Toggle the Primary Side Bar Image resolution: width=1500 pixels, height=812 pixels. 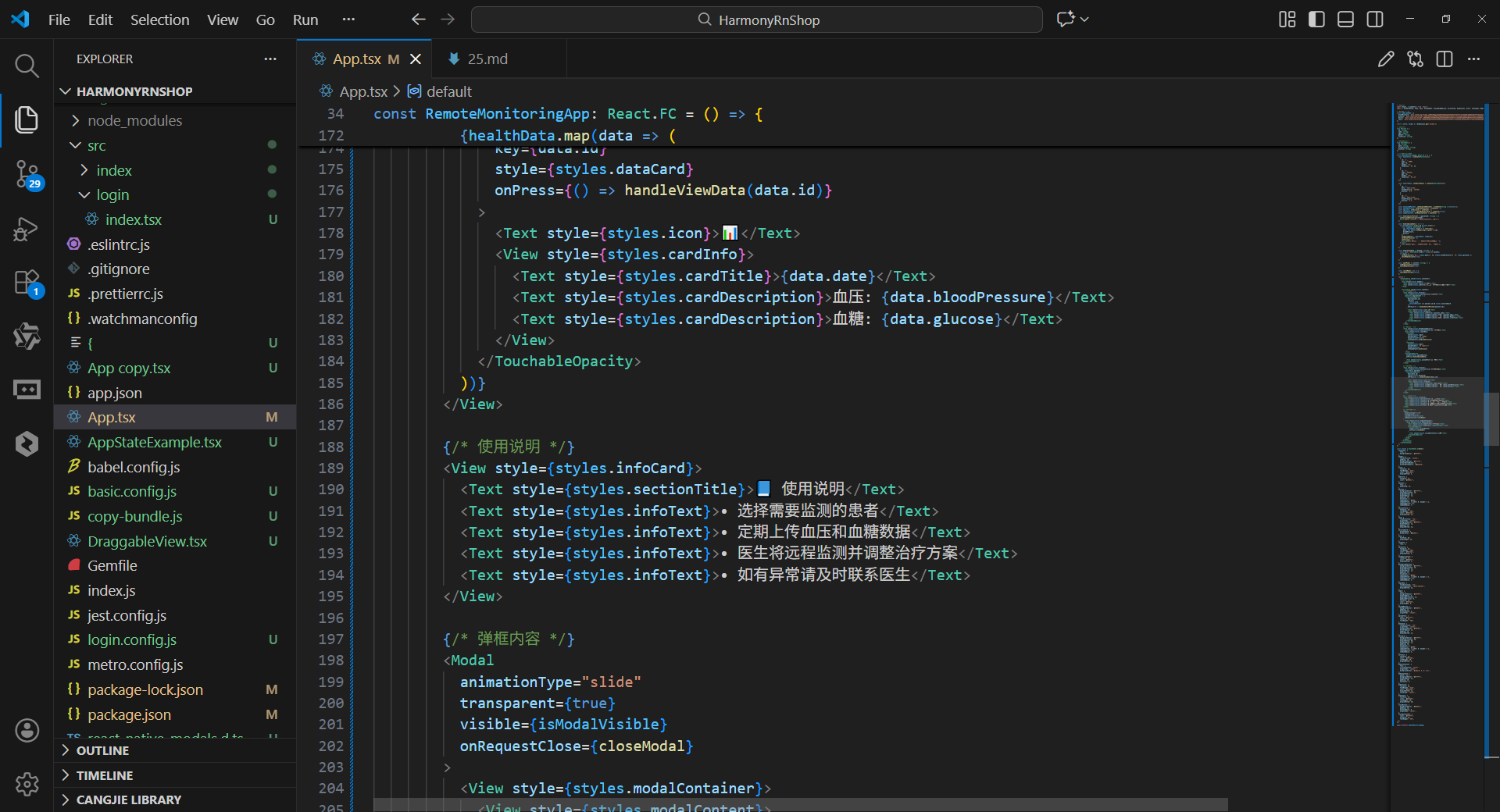tap(1316, 20)
